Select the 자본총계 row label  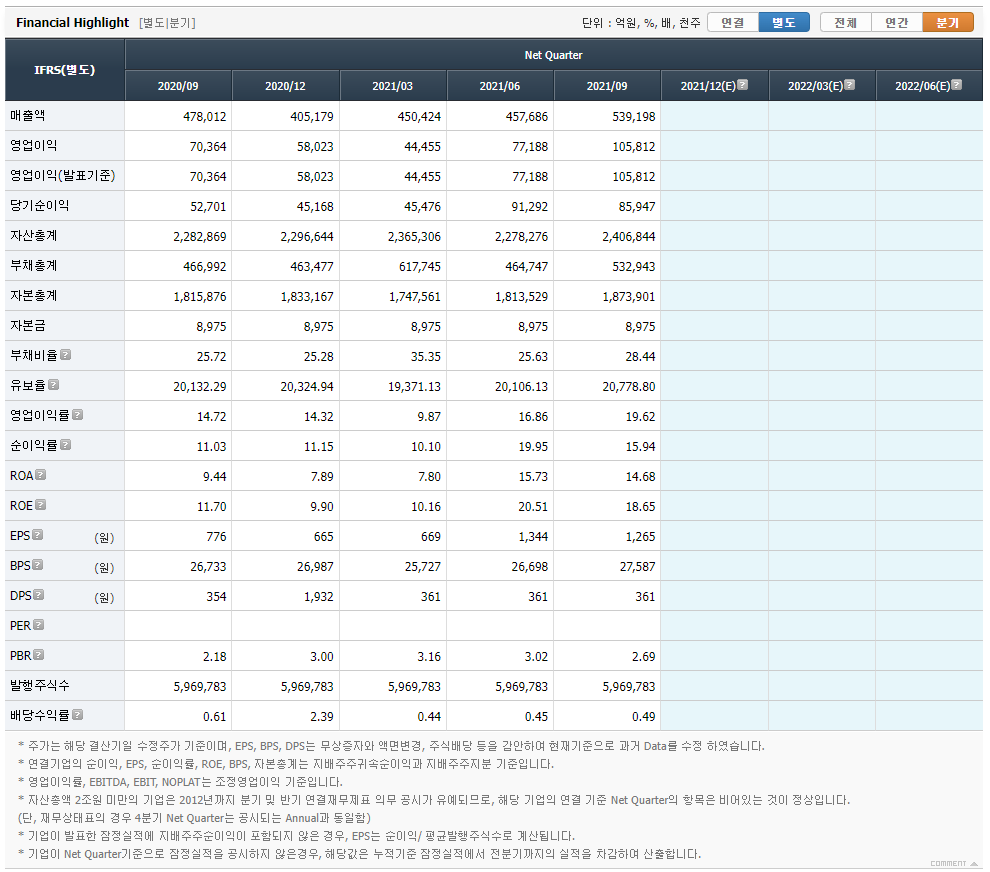coord(33,296)
